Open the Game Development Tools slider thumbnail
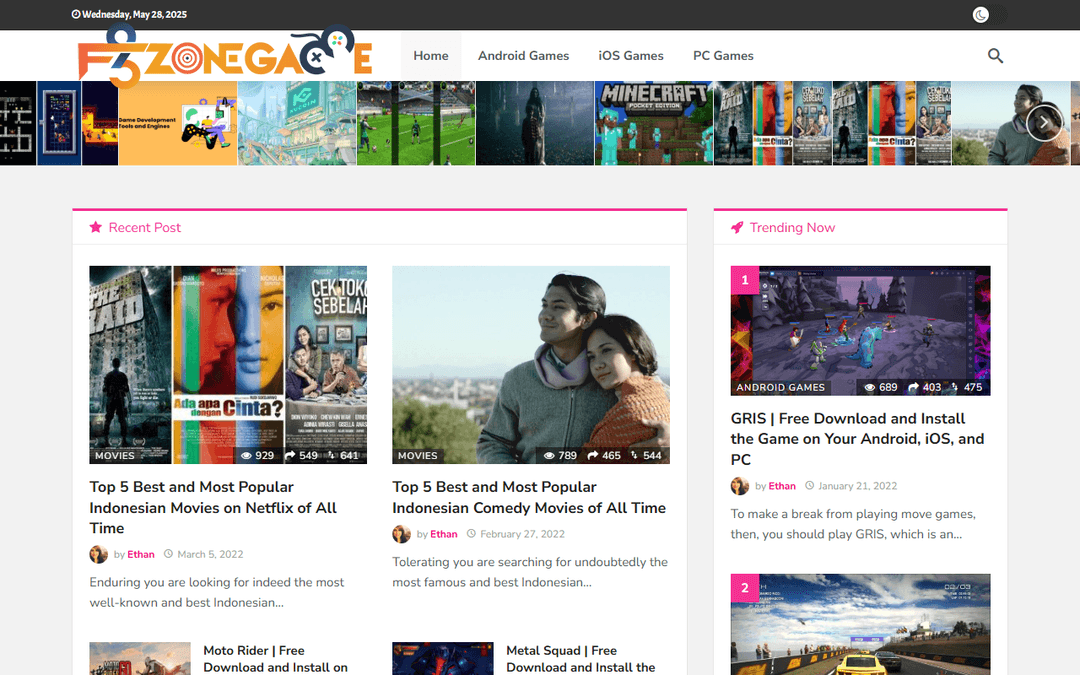 [178, 123]
